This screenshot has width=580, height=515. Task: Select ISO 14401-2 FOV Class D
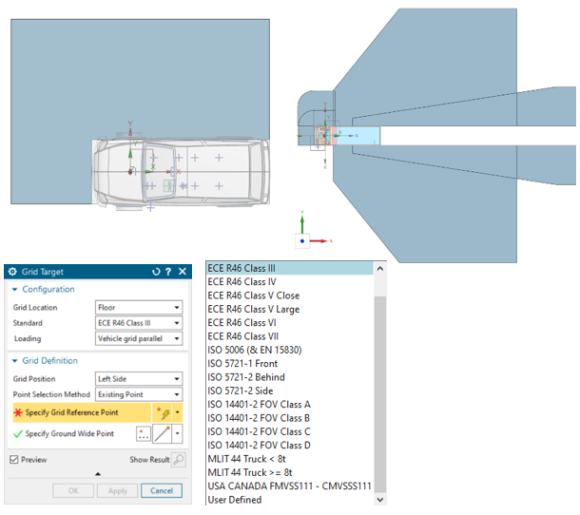point(290,445)
